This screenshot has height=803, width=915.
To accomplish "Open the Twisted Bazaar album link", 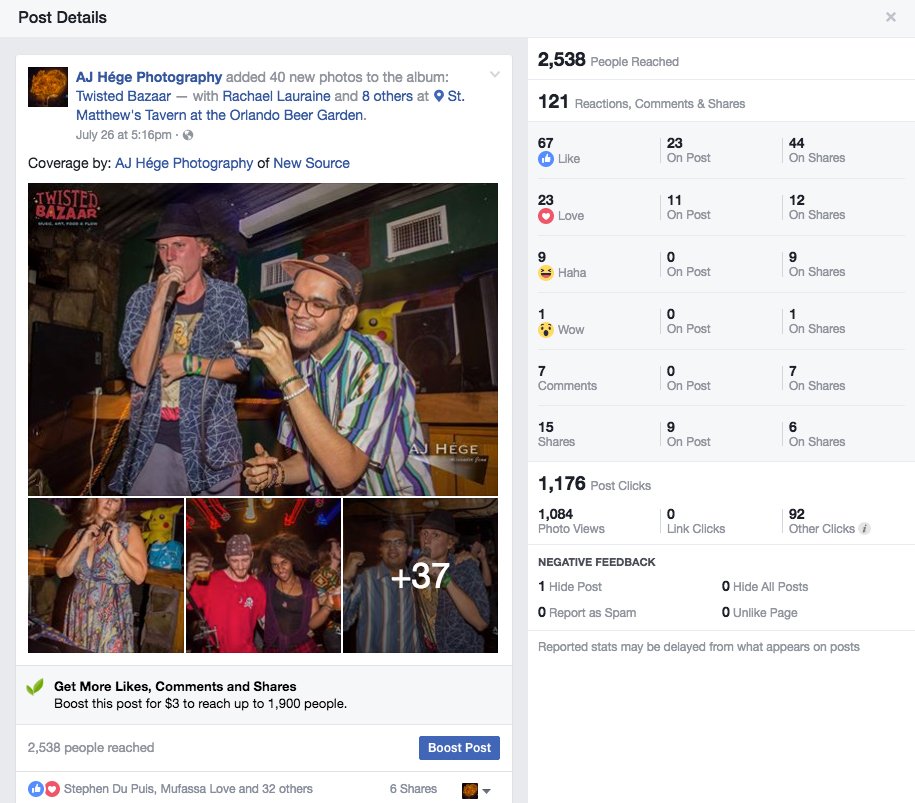I will click(x=123, y=96).
